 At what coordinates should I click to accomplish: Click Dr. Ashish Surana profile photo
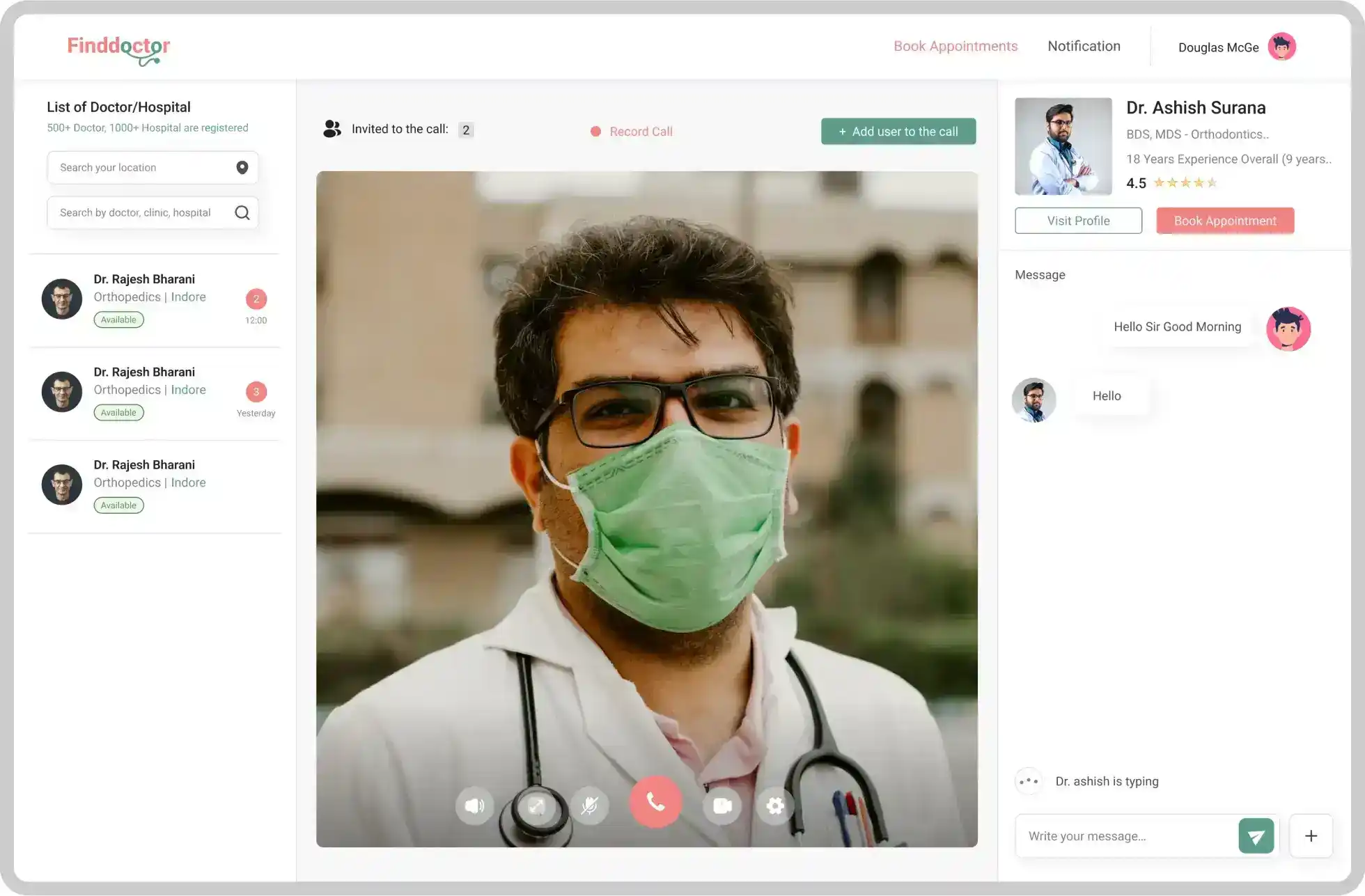pyautogui.click(x=1063, y=146)
